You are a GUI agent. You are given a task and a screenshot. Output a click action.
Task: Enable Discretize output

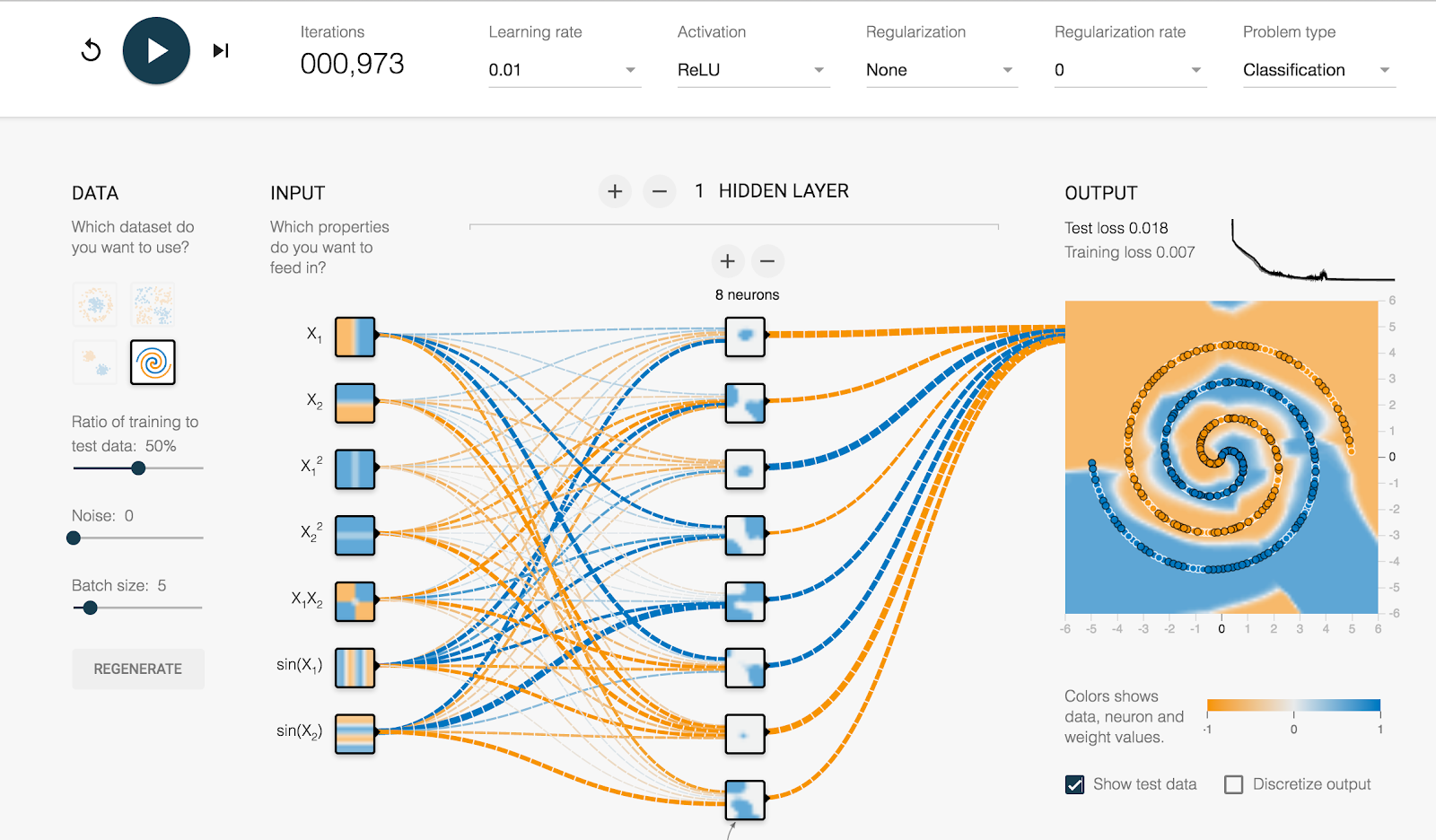(x=1234, y=783)
